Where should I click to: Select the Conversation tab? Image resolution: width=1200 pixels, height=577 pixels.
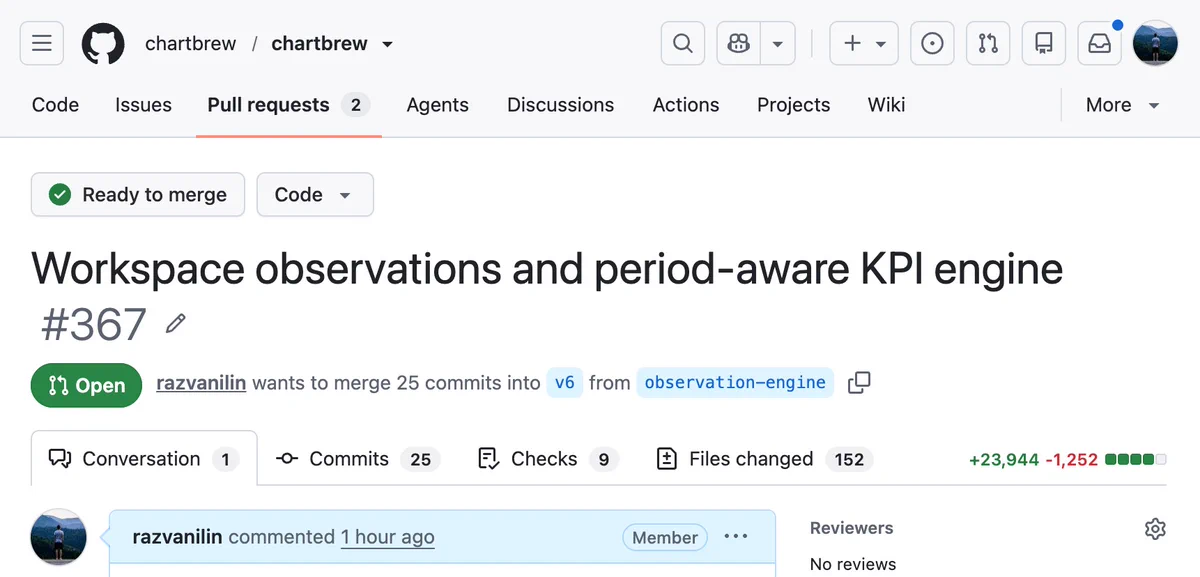[144, 459]
